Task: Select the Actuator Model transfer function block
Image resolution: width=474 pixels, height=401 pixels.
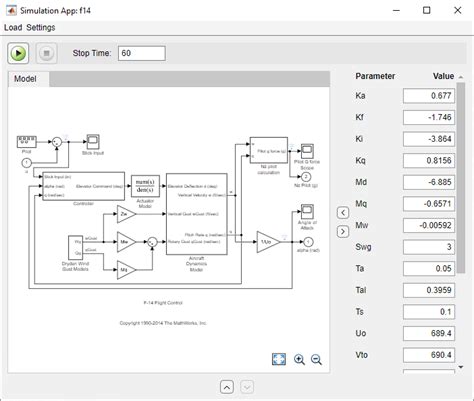Action: [145, 186]
